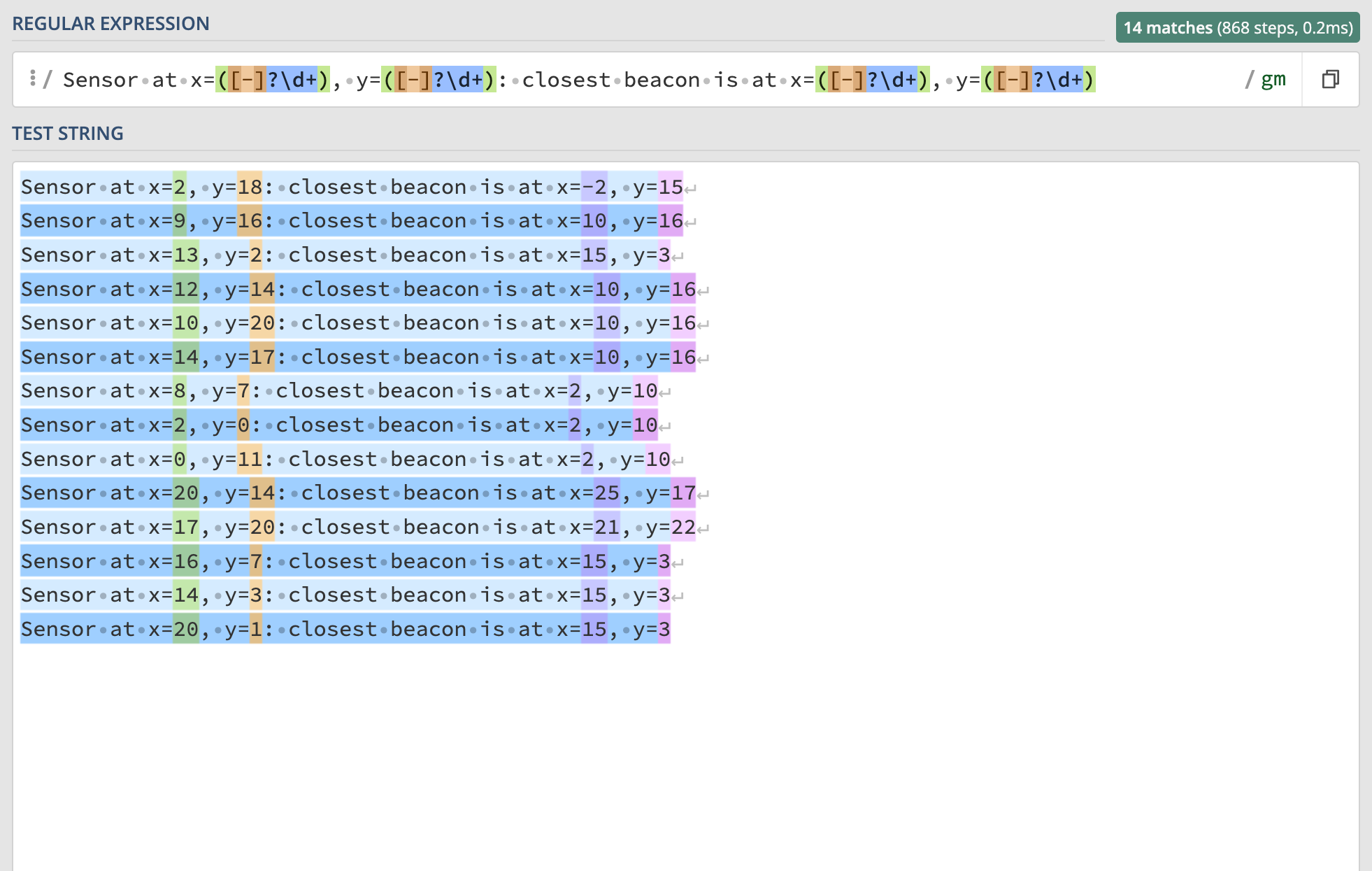Click the TEST STRING heading
The image size is (1372, 871).
[x=68, y=134]
